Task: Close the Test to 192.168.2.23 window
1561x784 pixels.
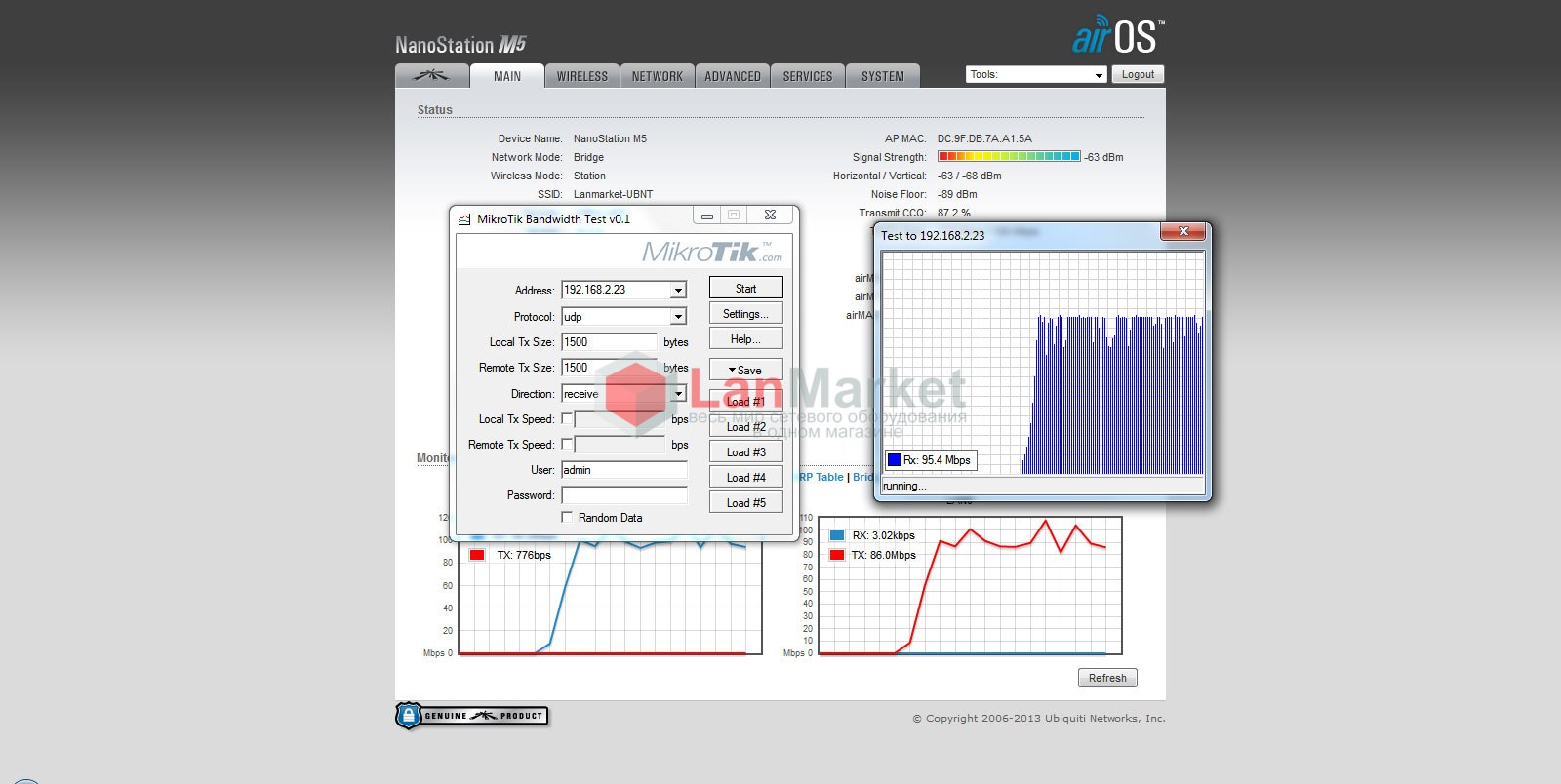Action: [x=1182, y=232]
